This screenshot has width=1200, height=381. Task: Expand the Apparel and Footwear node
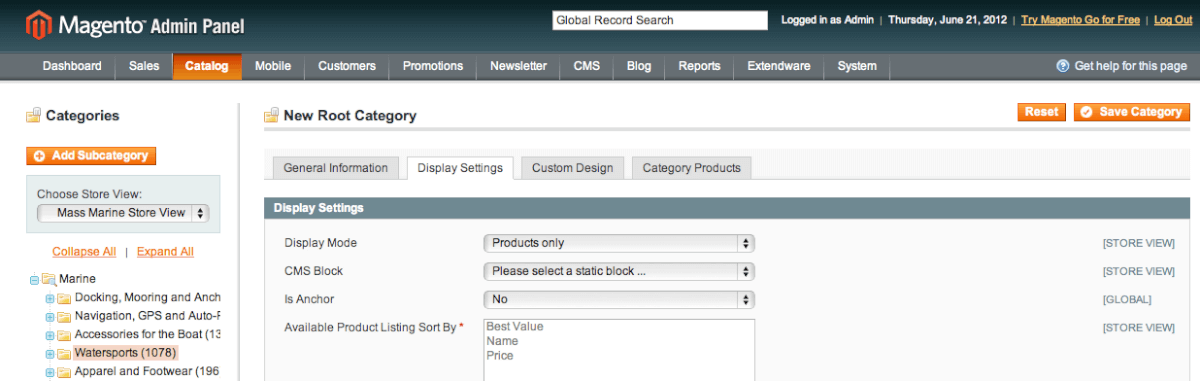pyautogui.click(x=50, y=373)
